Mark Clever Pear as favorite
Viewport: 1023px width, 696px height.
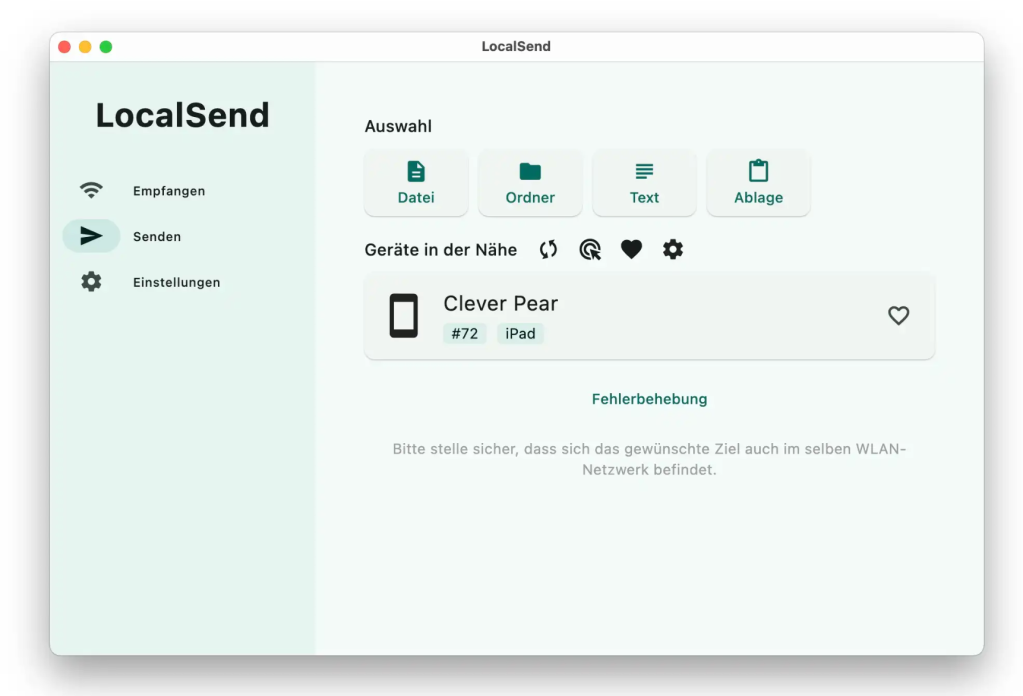(x=898, y=315)
